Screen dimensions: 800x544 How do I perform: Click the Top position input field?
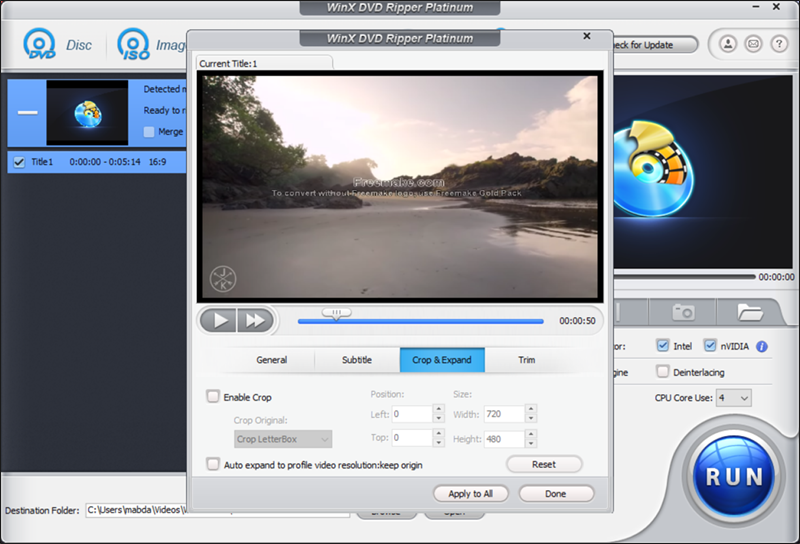412,438
